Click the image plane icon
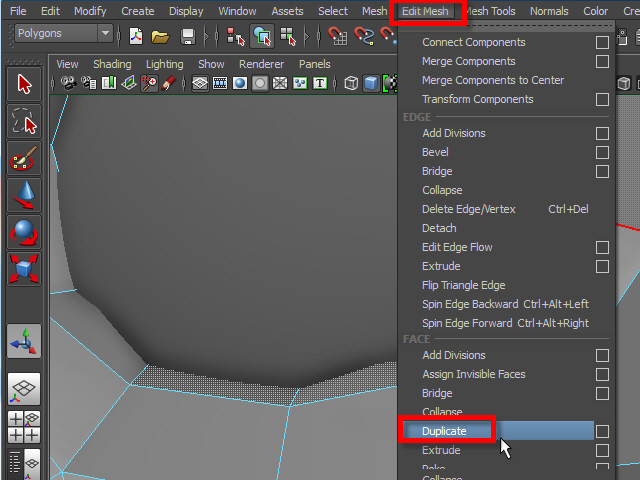The height and width of the screenshot is (480, 640). point(129,83)
